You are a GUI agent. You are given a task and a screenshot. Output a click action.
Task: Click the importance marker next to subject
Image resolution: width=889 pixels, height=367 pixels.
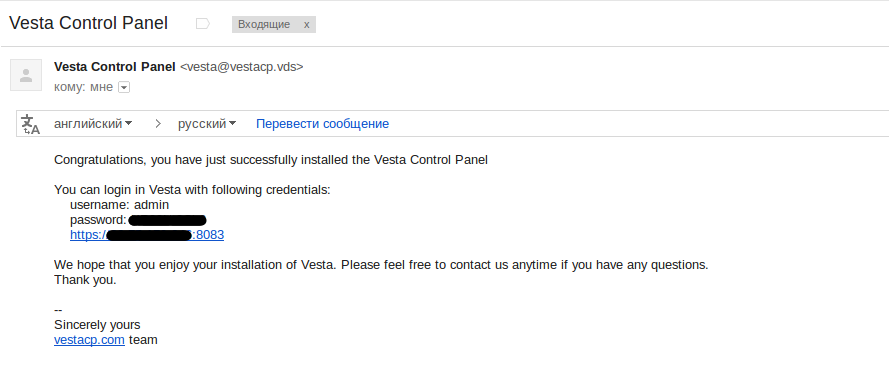tap(202, 24)
